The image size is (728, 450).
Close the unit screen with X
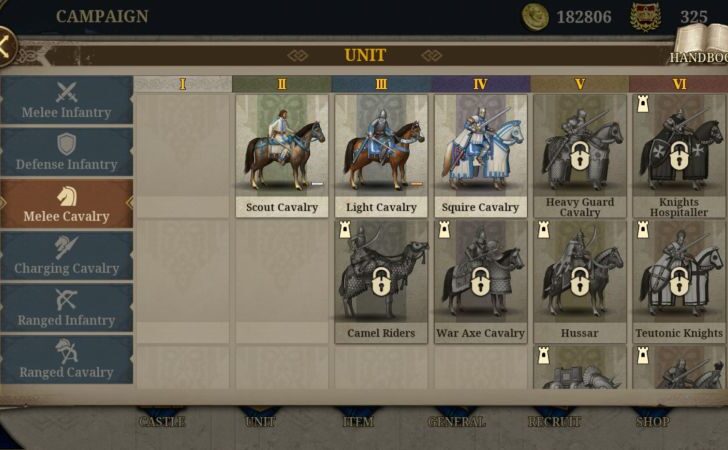tap(6, 46)
